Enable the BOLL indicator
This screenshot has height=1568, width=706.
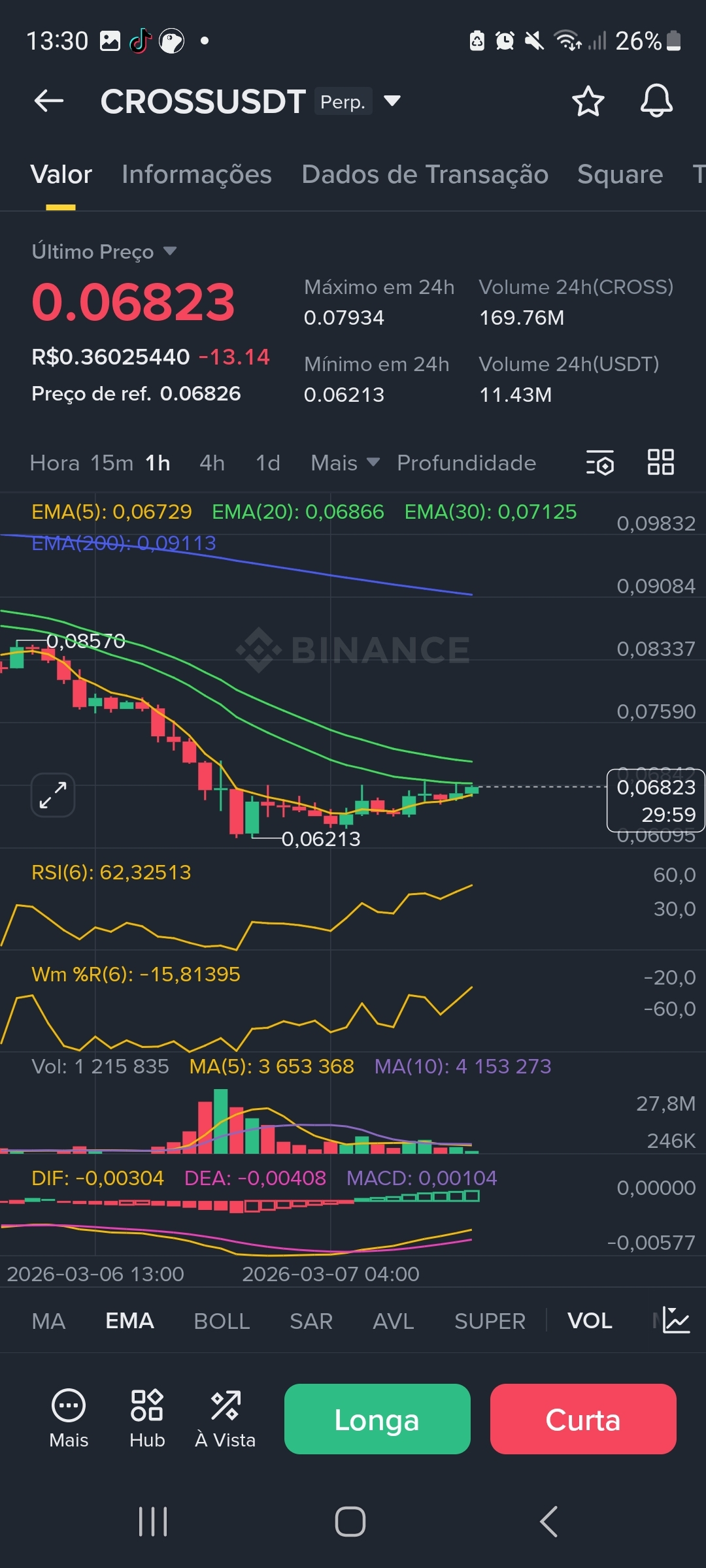[x=222, y=1321]
